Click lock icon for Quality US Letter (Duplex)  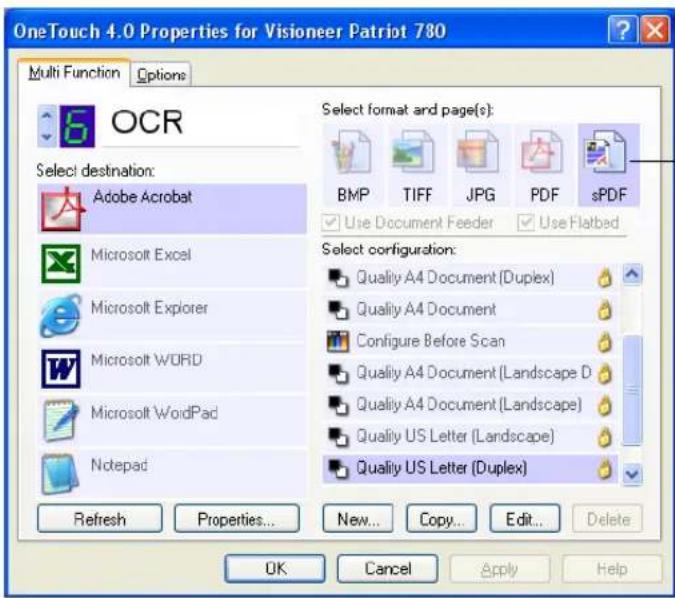(x=605, y=468)
